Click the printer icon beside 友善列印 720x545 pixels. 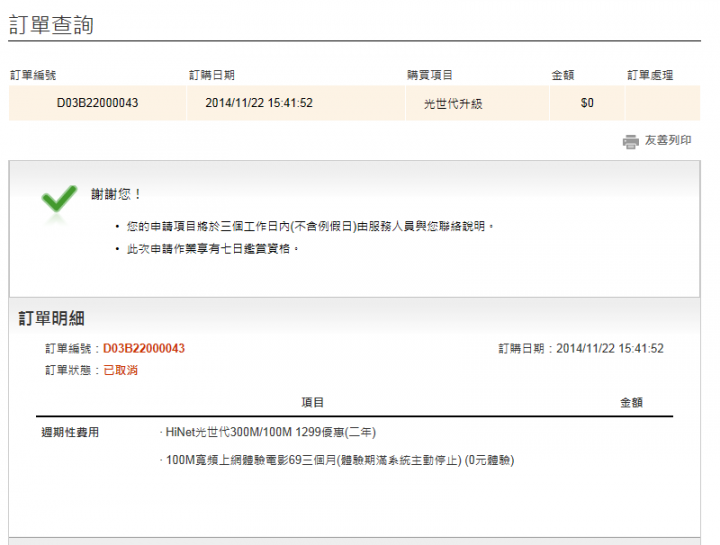coord(630,141)
